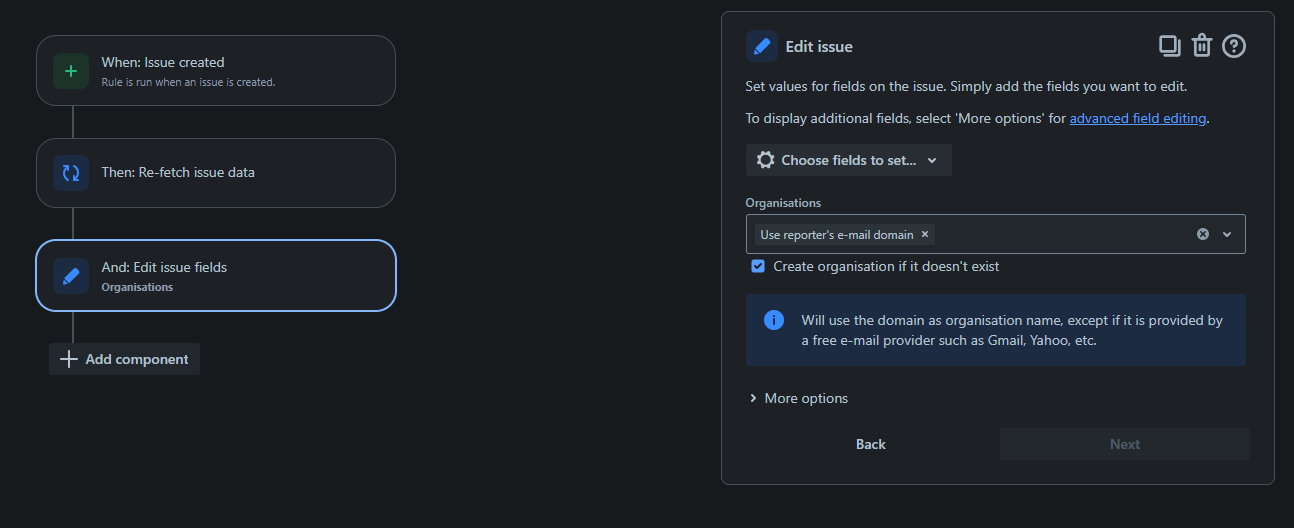The image size is (1294, 528).
Task: Open the Choose fields to set dropdown
Action: pyautogui.click(x=848, y=160)
